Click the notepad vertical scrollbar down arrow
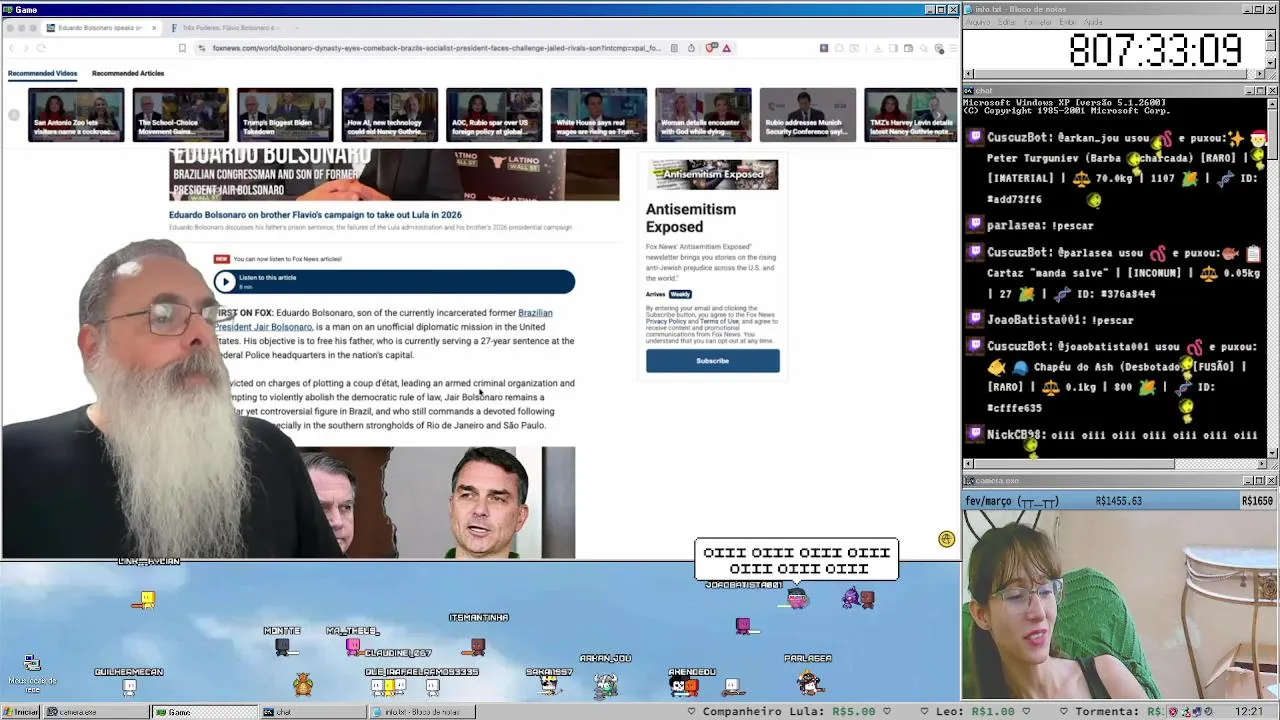 point(1272,63)
